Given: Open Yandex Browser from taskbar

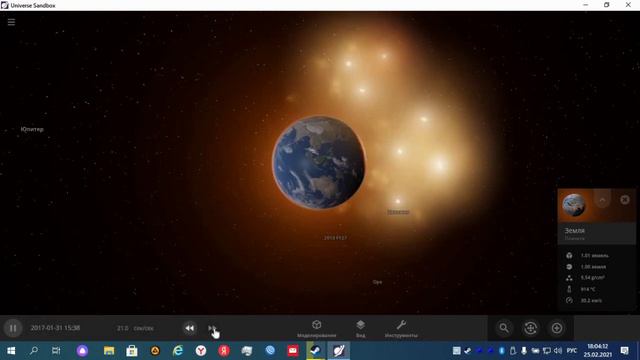Looking at the screenshot, I should pos(201,351).
